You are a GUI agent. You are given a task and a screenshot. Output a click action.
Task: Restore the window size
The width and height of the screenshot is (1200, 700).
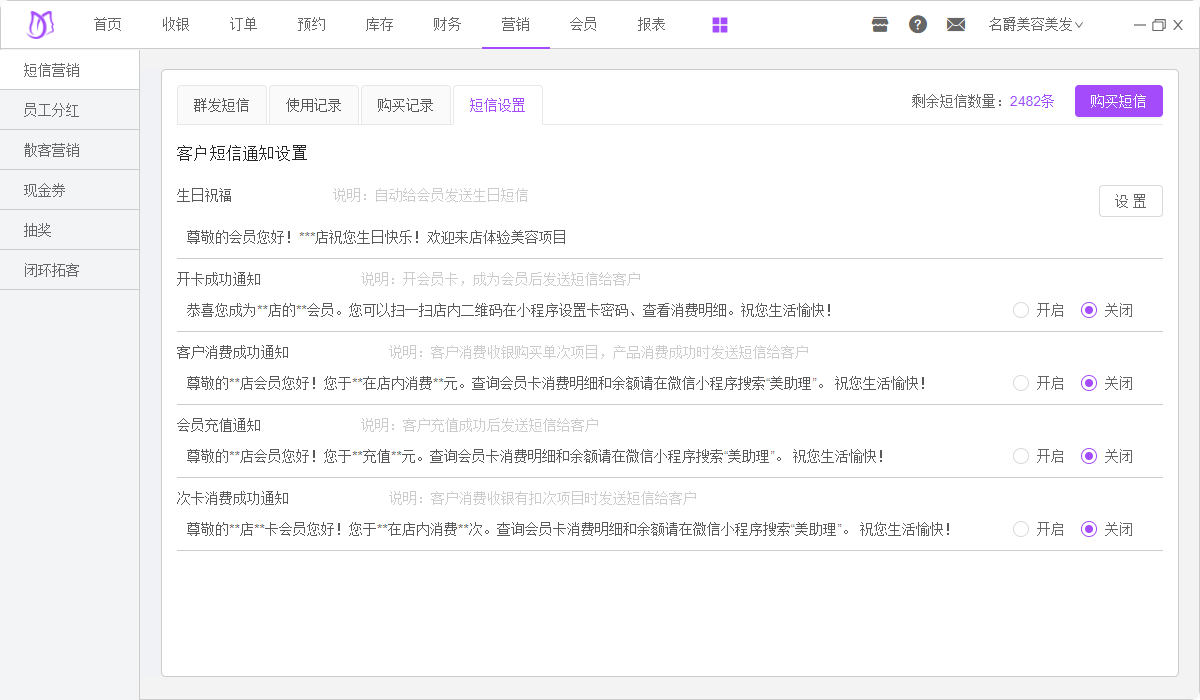1159,25
